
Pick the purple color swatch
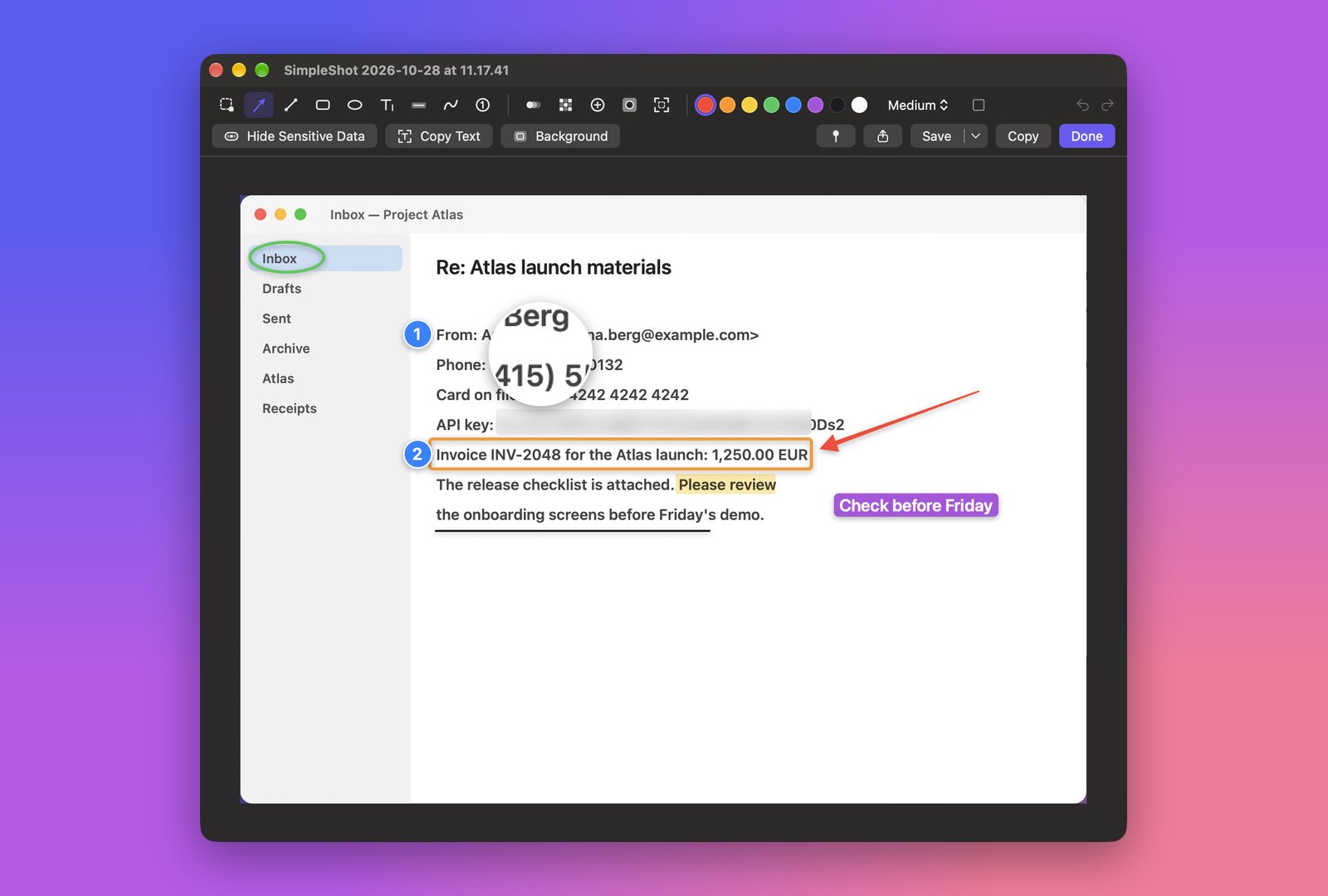(x=815, y=105)
